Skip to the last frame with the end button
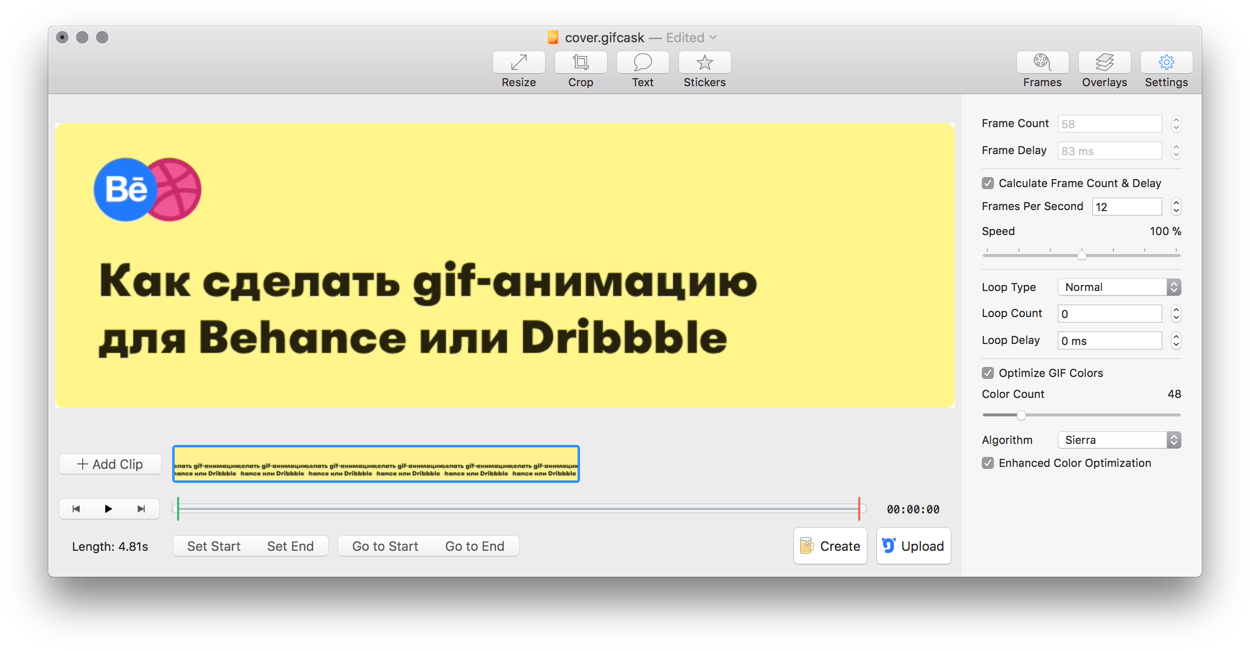 [140, 508]
